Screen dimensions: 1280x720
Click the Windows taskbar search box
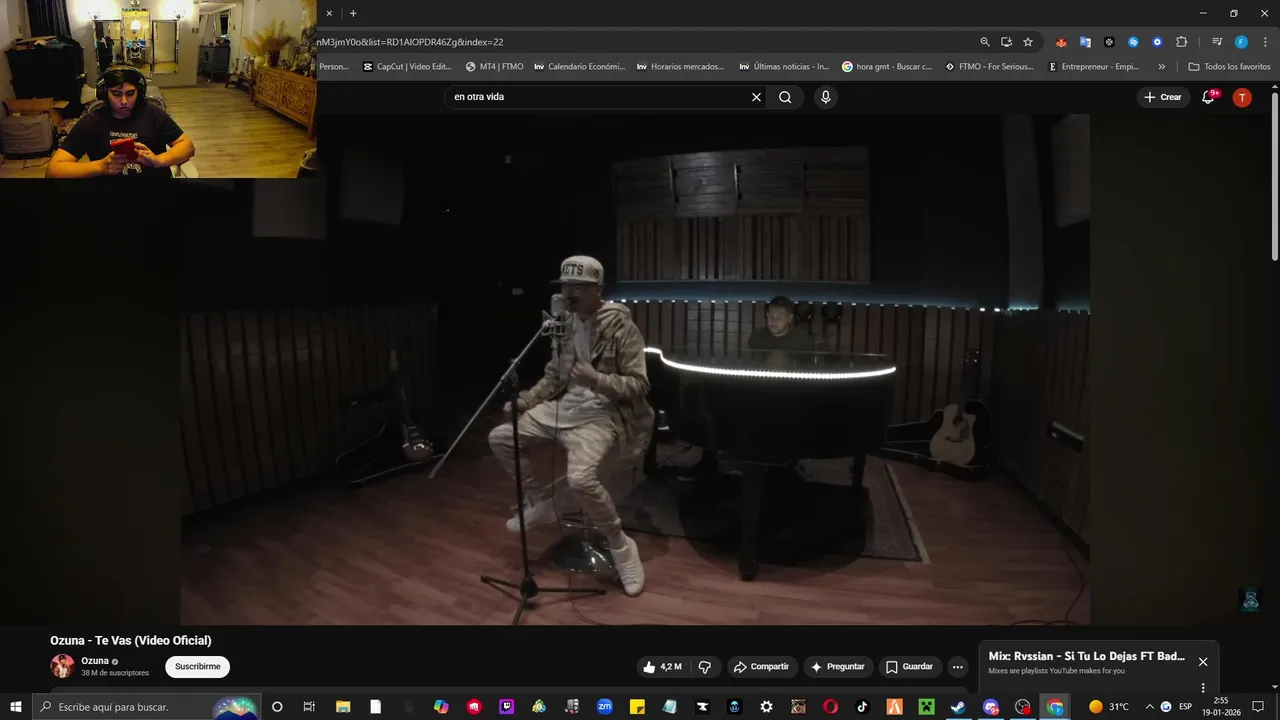coord(147,707)
